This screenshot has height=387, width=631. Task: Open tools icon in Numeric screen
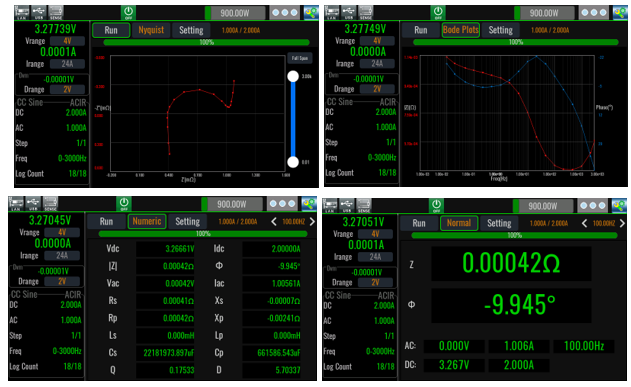[x=309, y=204]
